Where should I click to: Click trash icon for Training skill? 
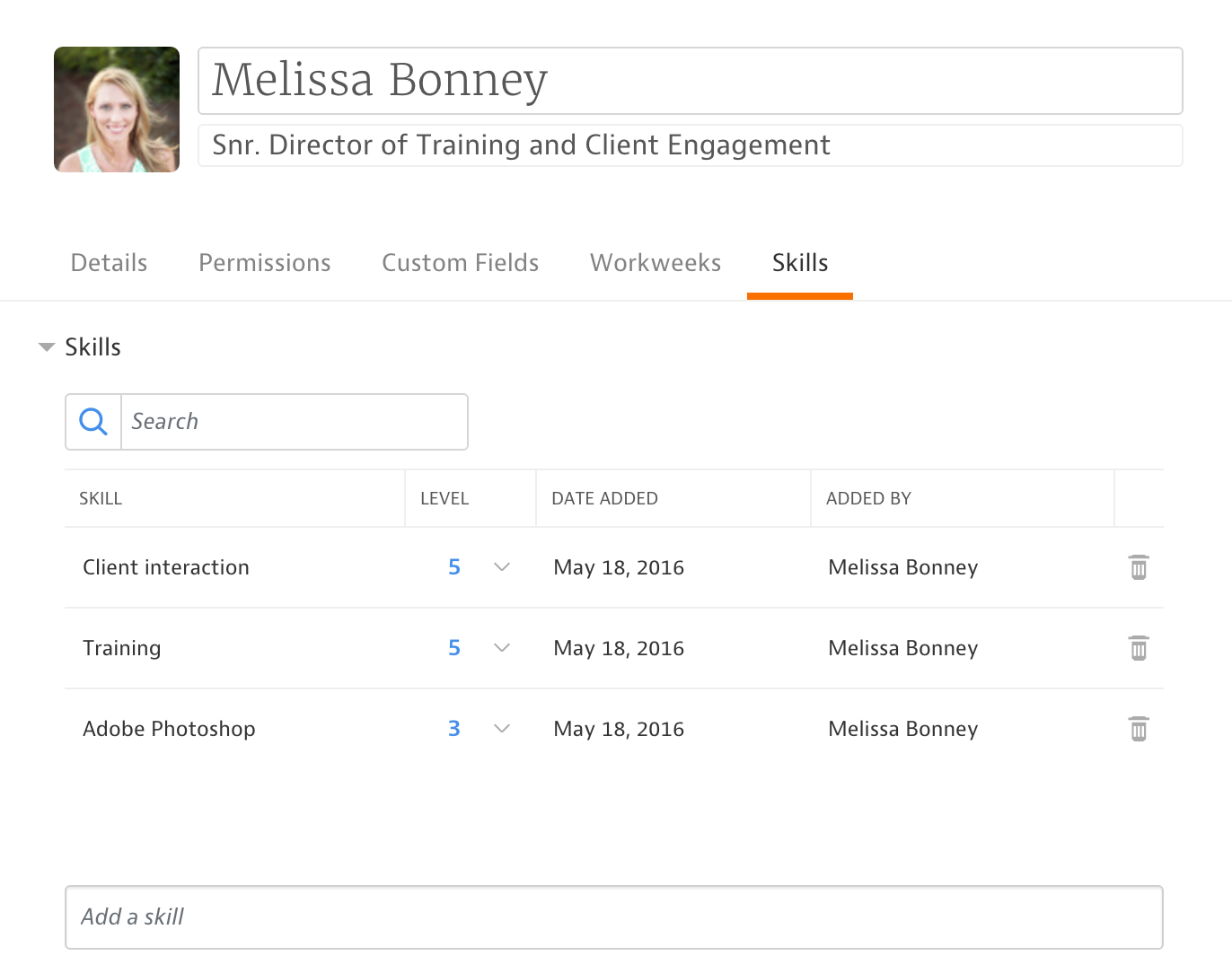pyautogui.click(x=1138, y=648)
